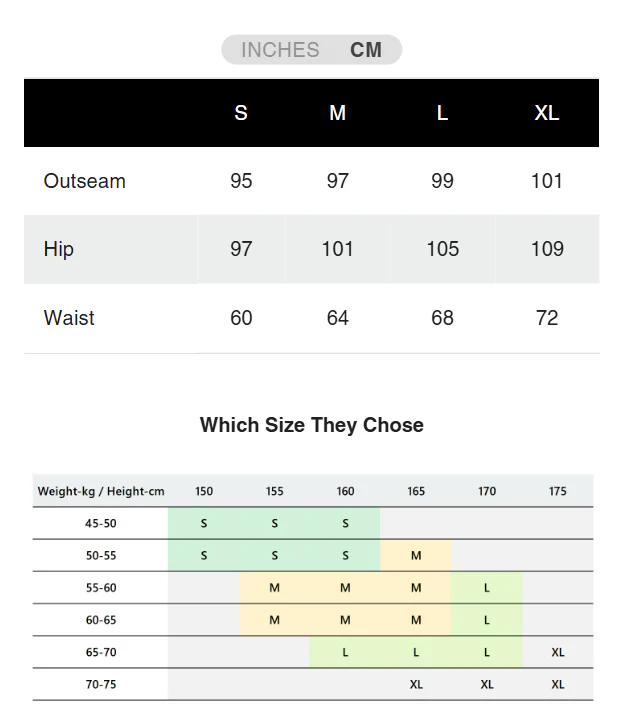
Task: Click the Waist value 68 for size L
Action: tap(442, 318)
